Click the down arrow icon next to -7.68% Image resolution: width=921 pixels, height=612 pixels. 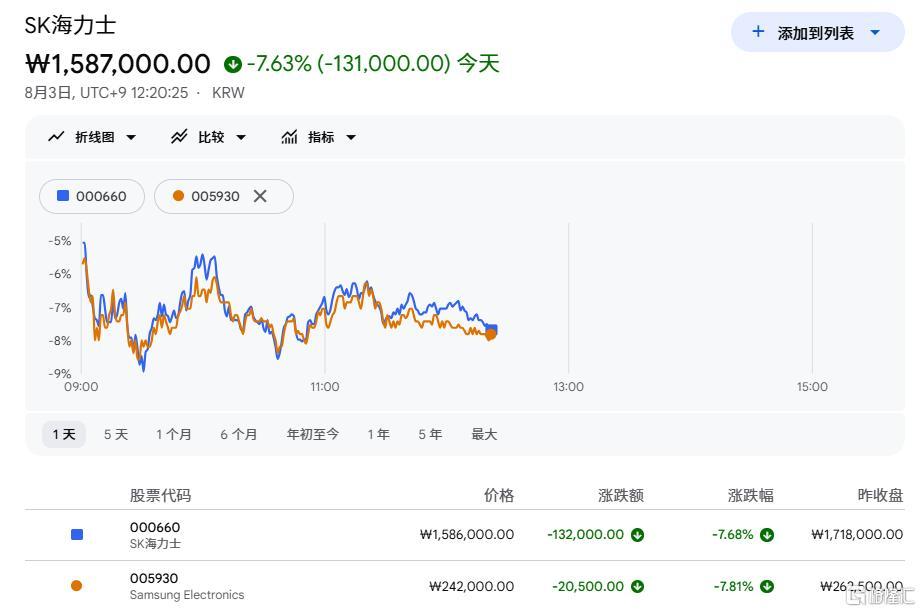pyautogui.click(x=767, y=534)
